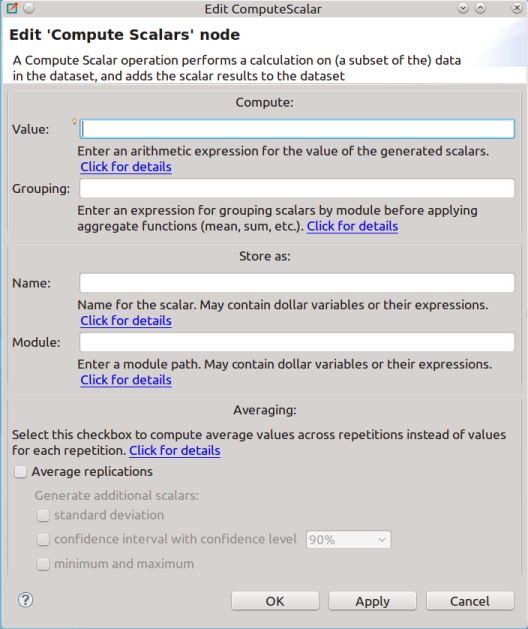Click the Apply button

coord(372,601)
